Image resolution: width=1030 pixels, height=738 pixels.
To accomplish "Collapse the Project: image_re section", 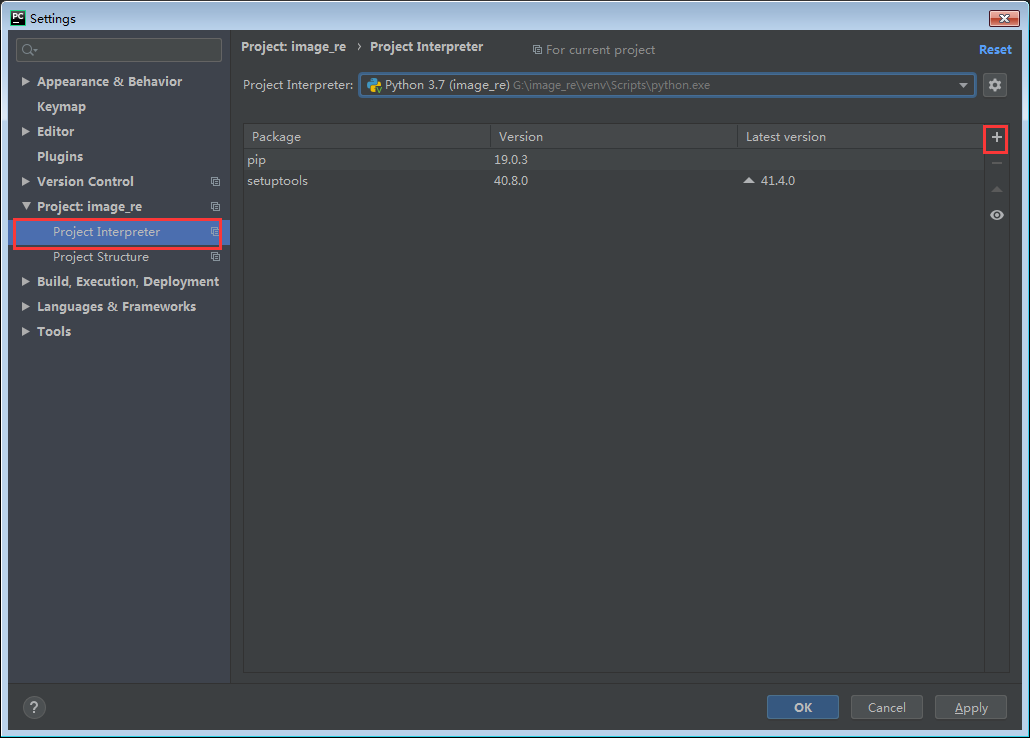I will 26,206.
